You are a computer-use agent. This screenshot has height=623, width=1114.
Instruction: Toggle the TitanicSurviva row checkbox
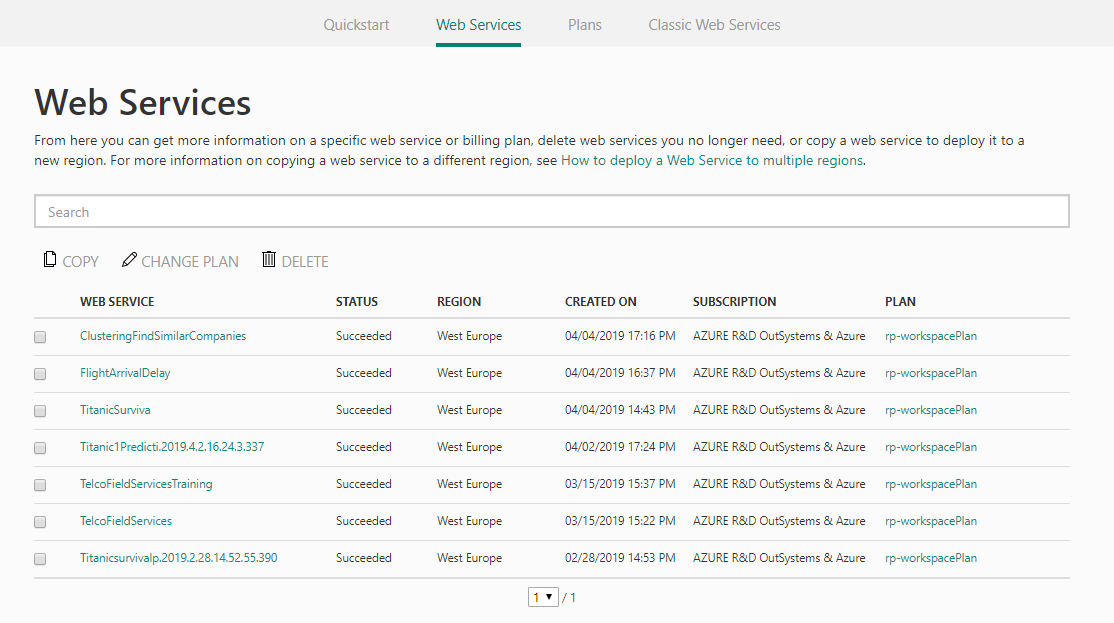point(40,411)
